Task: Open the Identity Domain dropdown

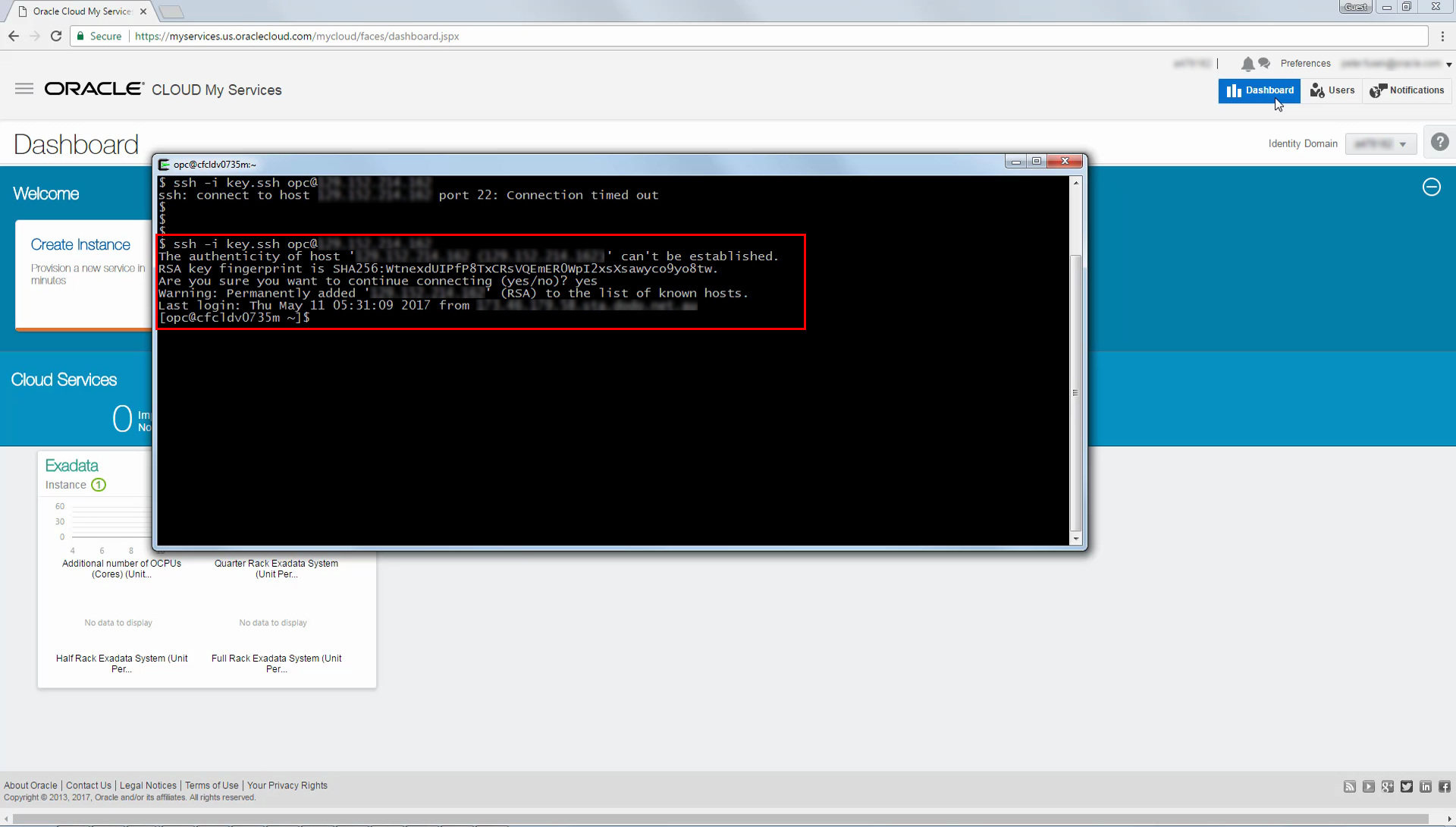Action: 1381,144
